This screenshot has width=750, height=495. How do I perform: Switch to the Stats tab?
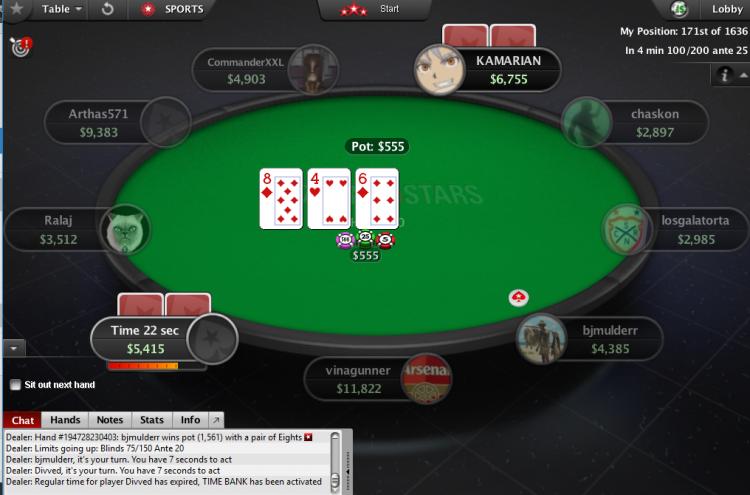click(x=152, y=420)
